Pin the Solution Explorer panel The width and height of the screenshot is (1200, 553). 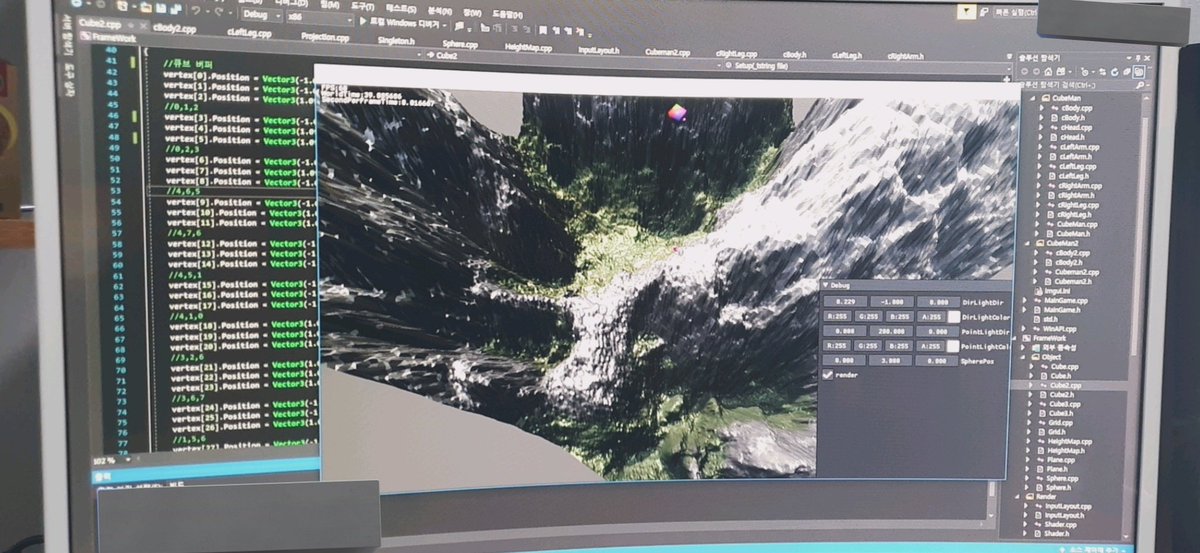(x=1138, y=58)
